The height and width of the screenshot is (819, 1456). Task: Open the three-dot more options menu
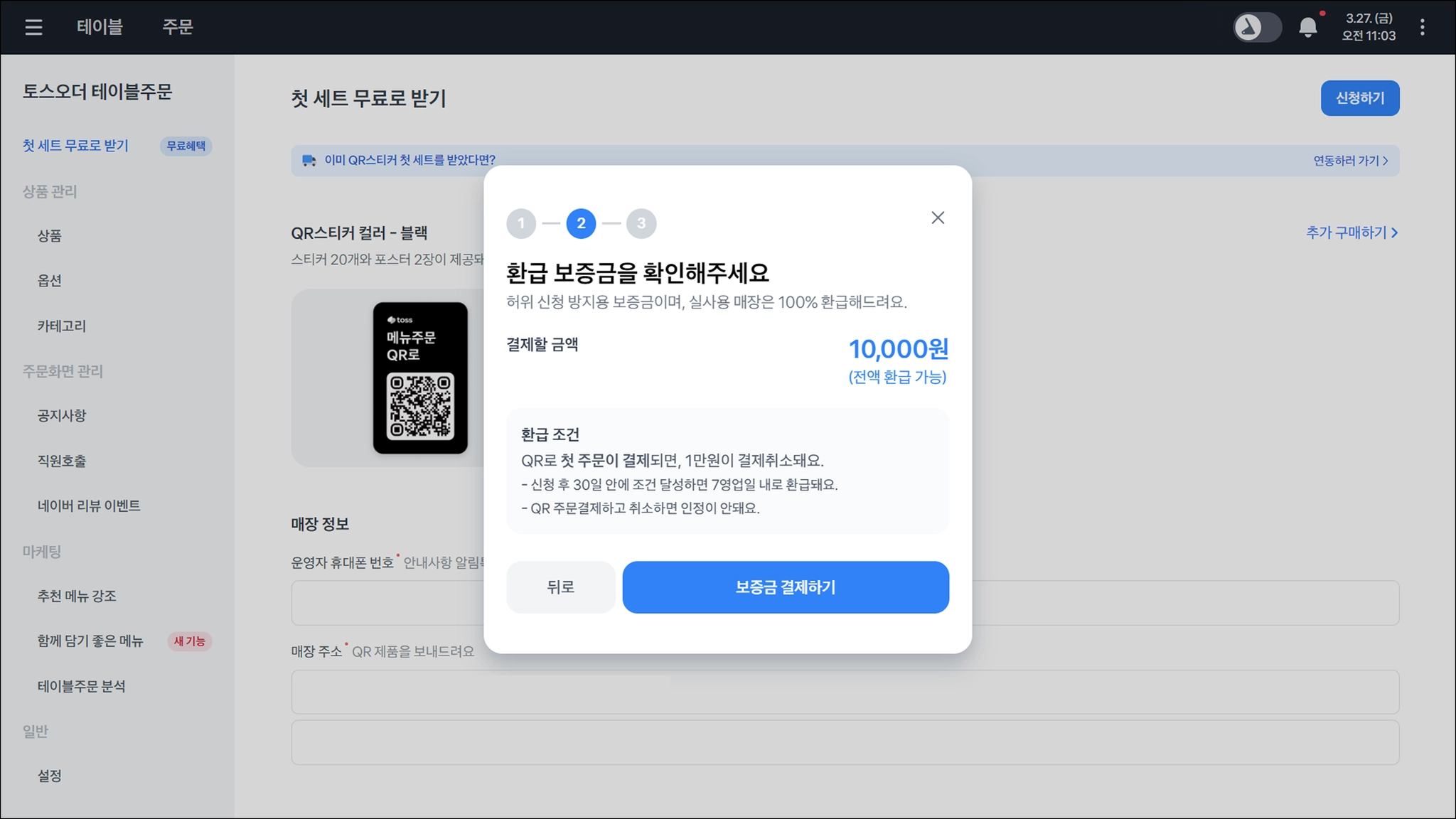click(1422, 27)
